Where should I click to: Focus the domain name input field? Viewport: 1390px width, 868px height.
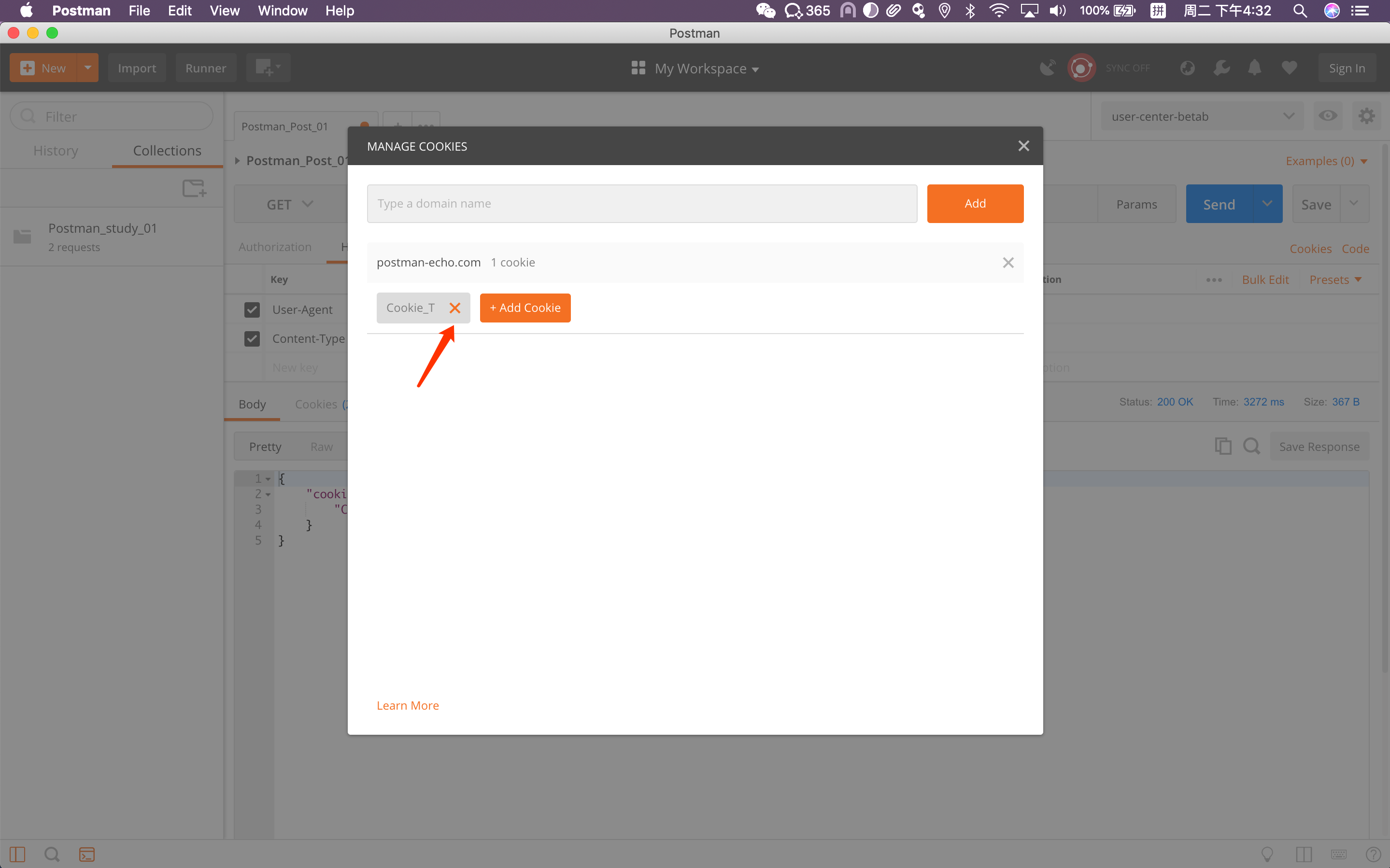tap(642, 203)
